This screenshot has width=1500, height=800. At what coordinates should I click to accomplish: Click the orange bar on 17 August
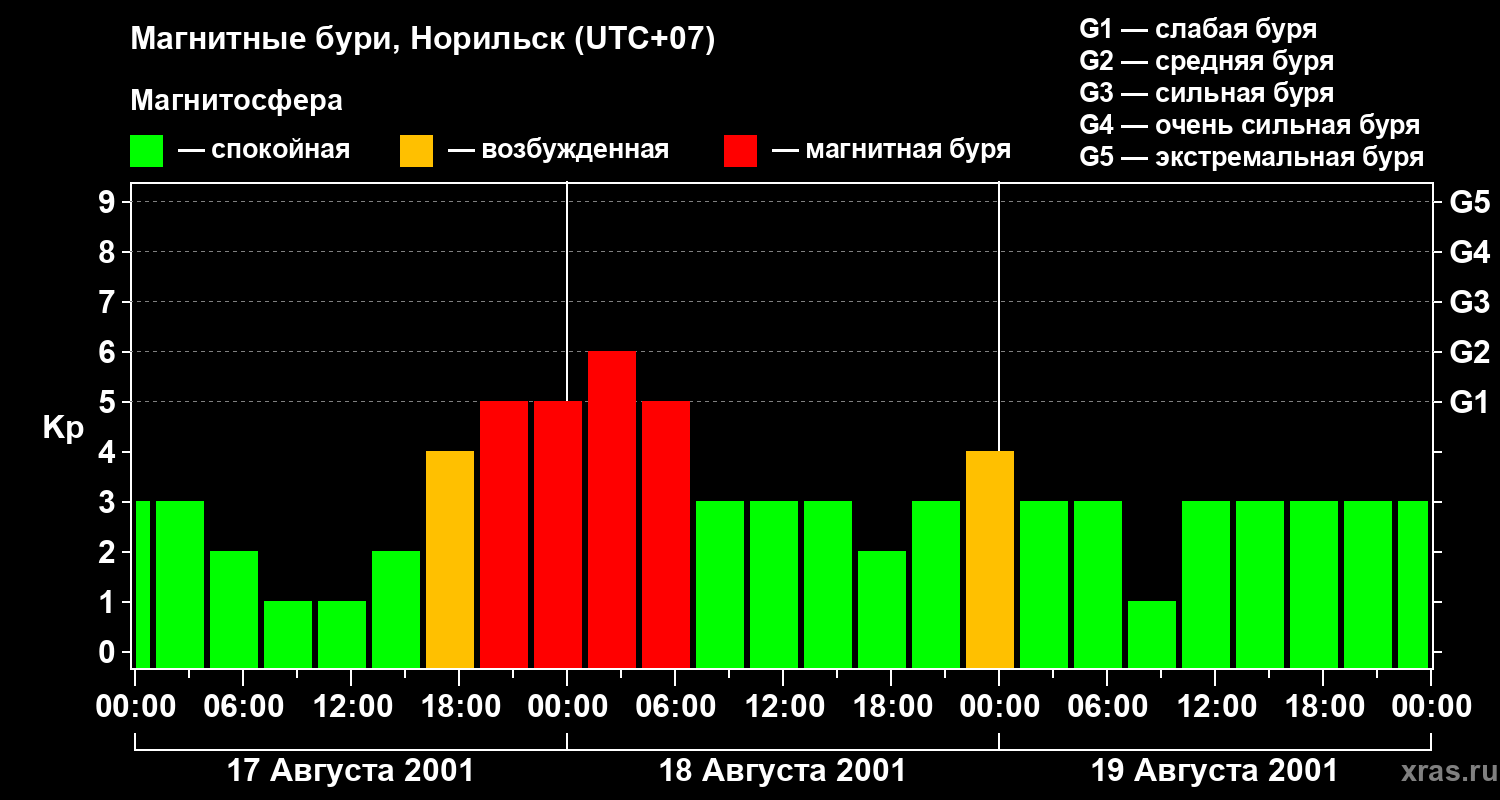tap(450, 559)
